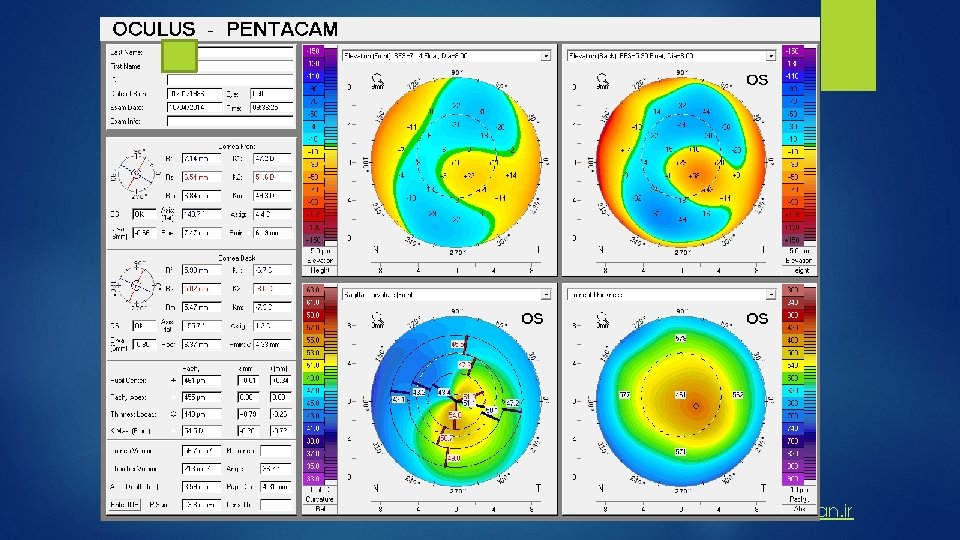Click the Pachy Apex thickness value
The width and height of the screenshot is (960, 540).
201,397
